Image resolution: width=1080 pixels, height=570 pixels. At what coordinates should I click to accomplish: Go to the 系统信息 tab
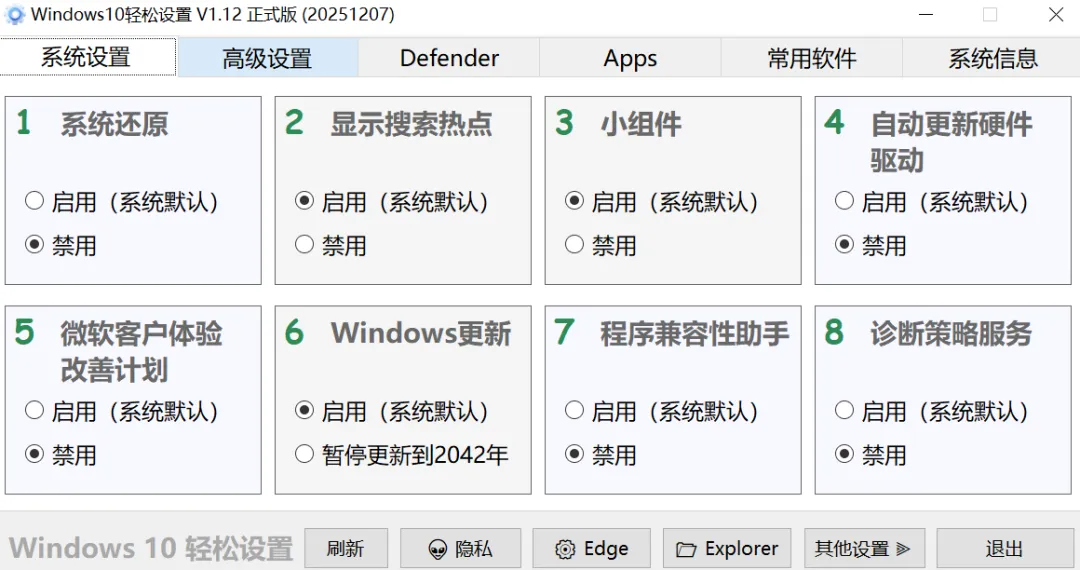992,58
